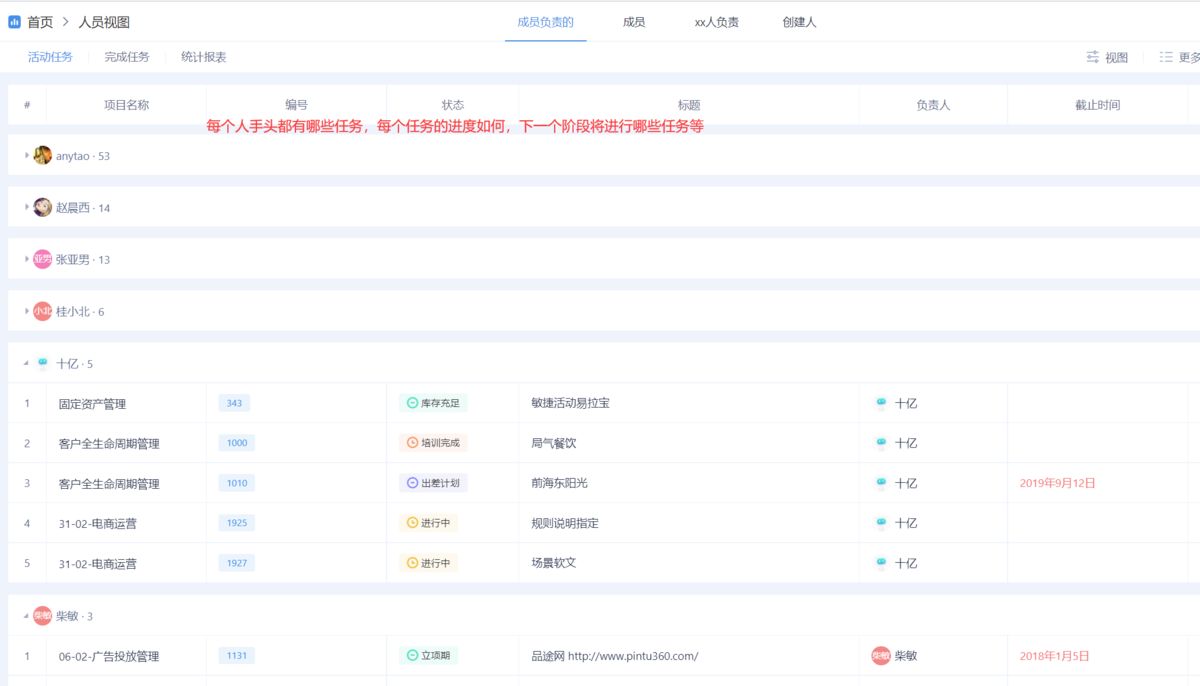This screenshot has height=686, width=1200.
Task: Switch to the 成员 tab
Action: [634, 22]
